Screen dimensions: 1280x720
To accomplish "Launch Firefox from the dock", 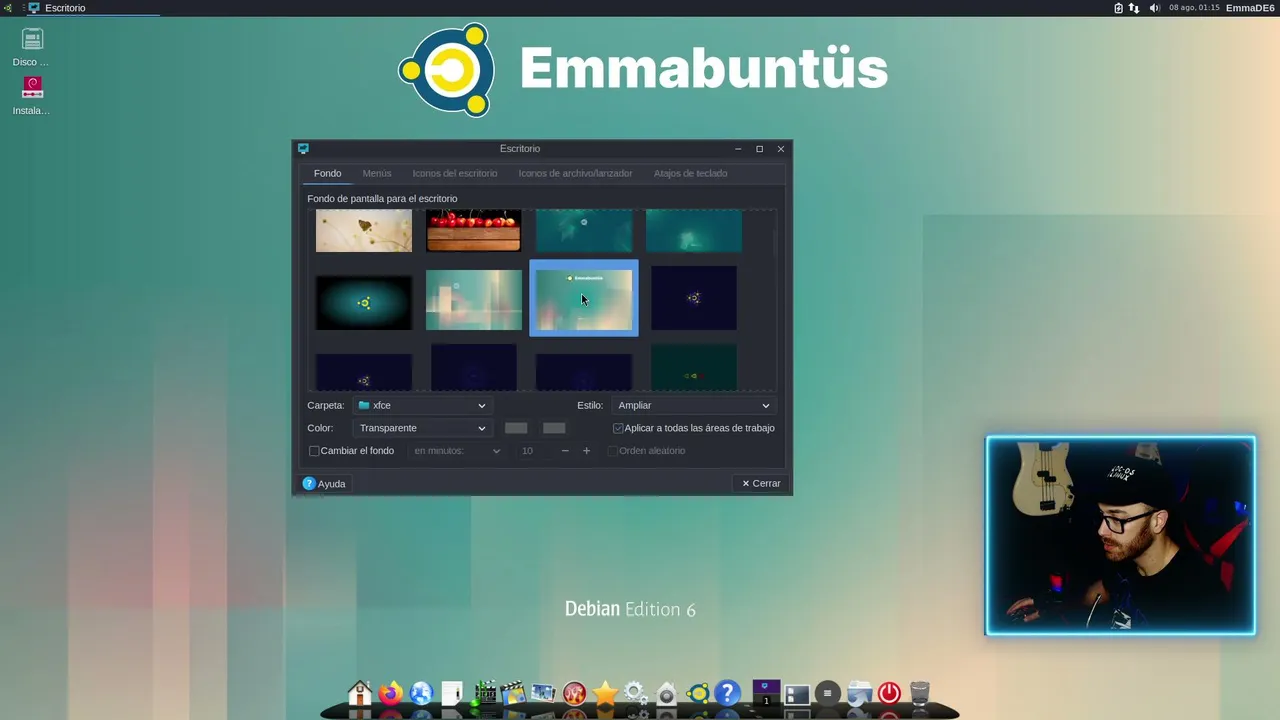I will pyautogui.click(x=390, y=692).
